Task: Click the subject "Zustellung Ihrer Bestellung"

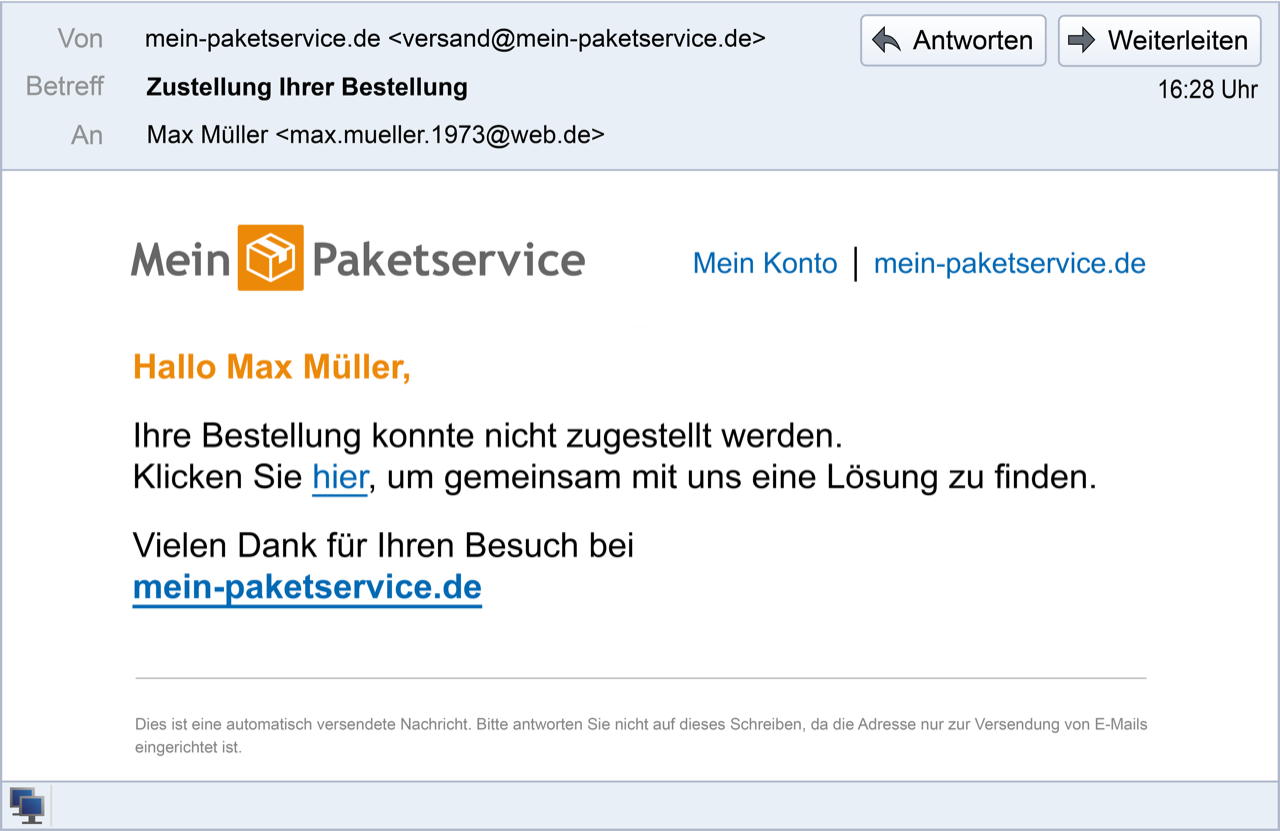Action: (x=307, y=87)
